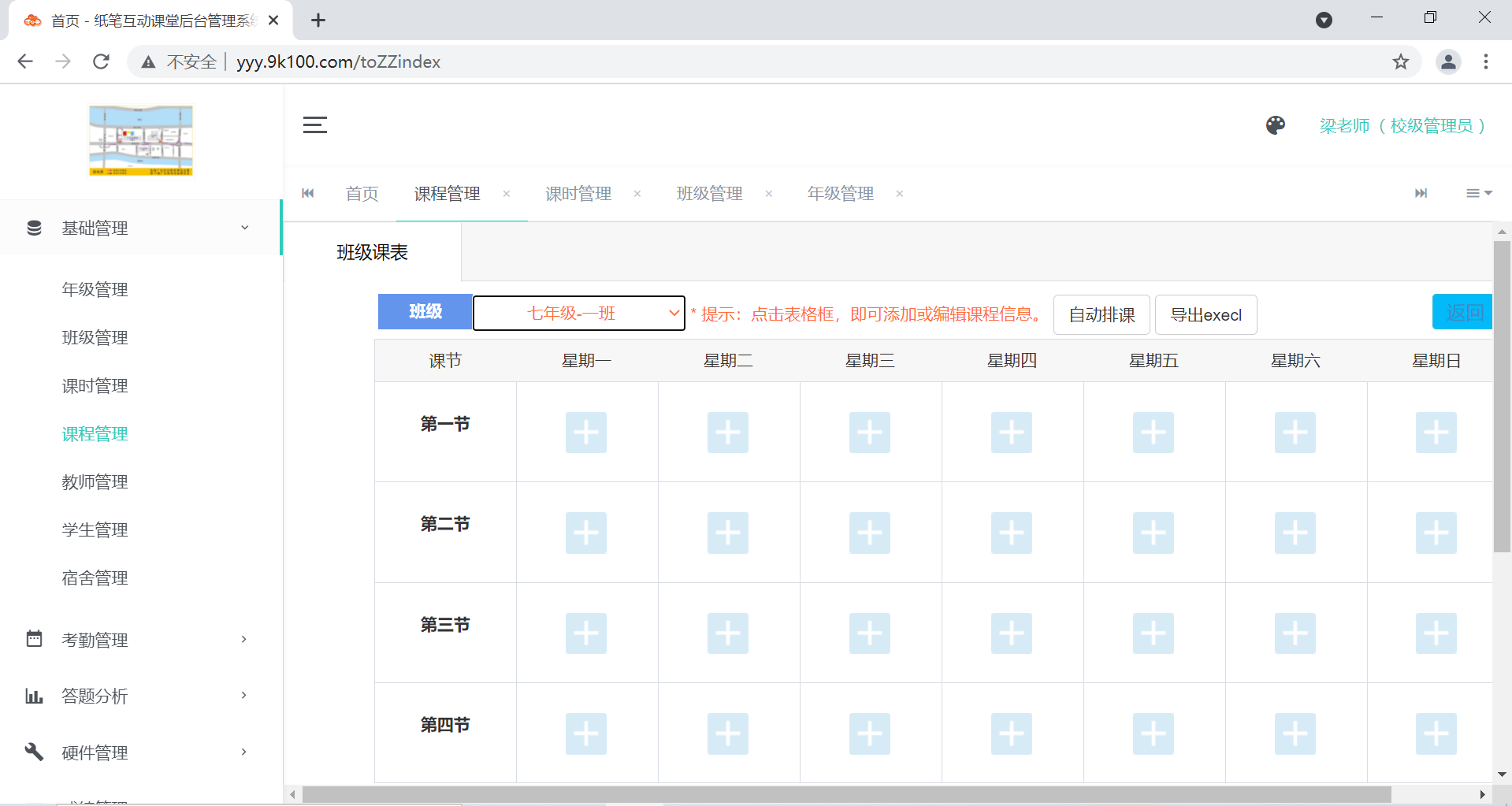The width and height of the screenshot is (1512, 806).
Task: Click the skip-to-first-tab arrow icon
Action: [308, 193]
